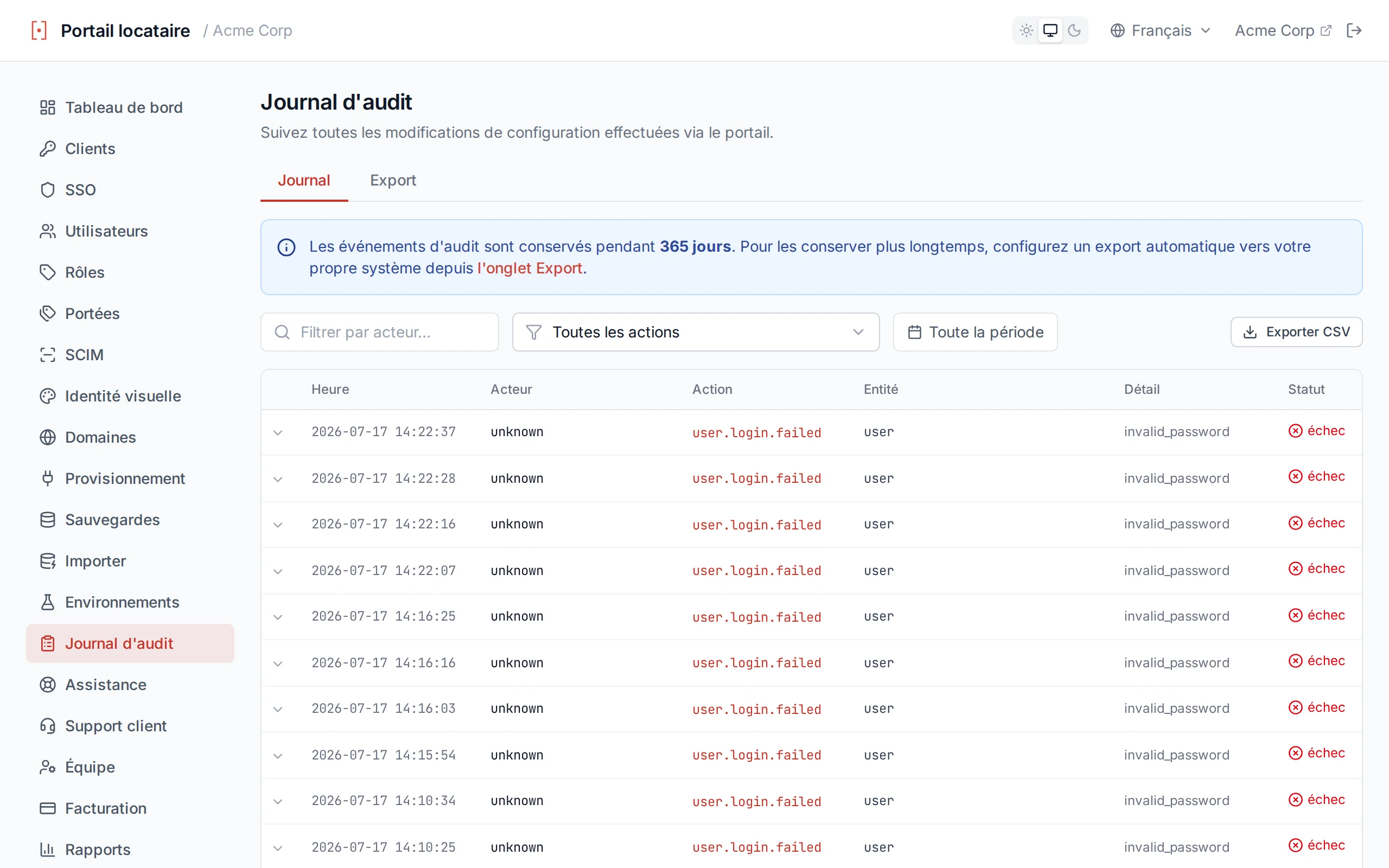Open Facturation card item

point(130,808)
